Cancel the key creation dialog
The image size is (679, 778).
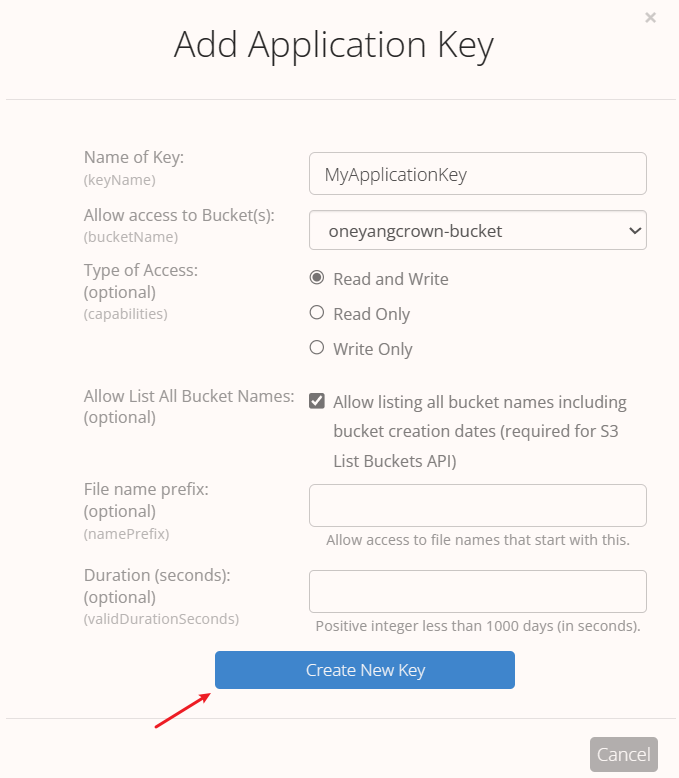pos(624,754)
